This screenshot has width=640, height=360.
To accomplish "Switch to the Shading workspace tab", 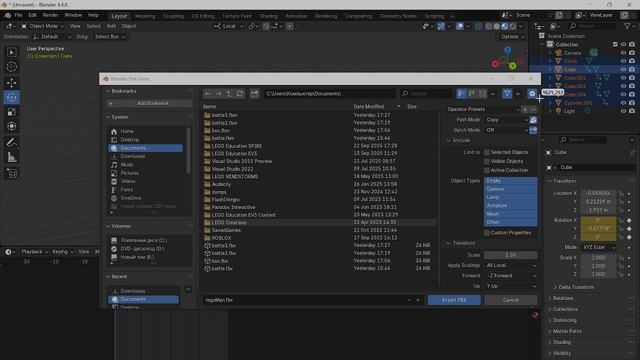I will [x=269, y=16].
